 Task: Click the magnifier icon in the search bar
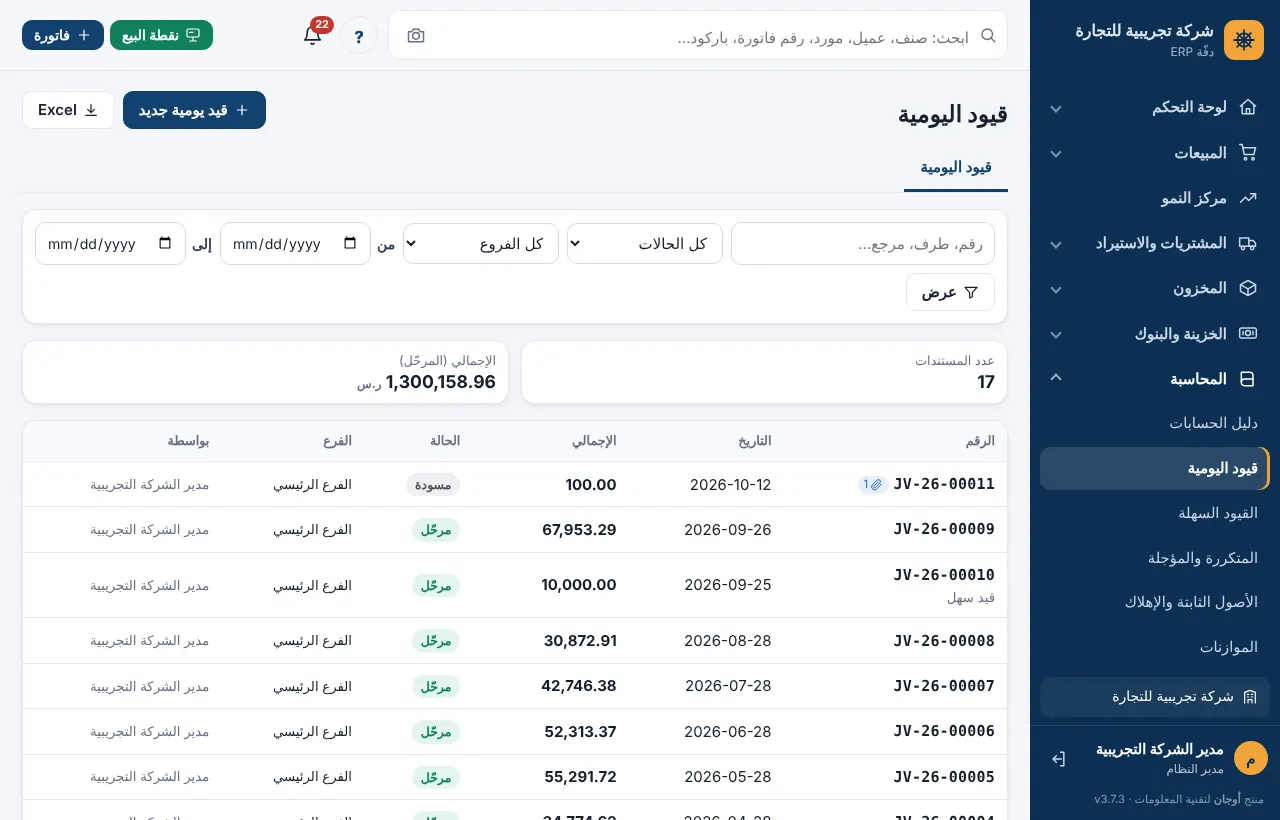[988, 35]
